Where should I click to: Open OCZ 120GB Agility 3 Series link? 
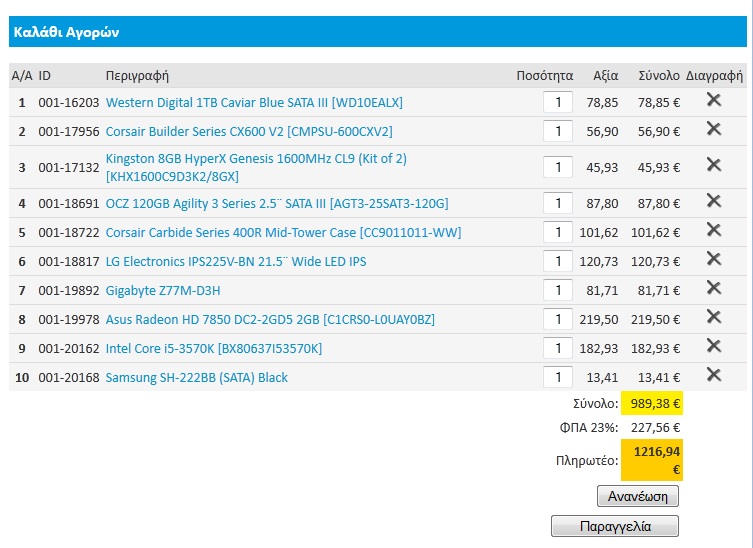point(277,204)
